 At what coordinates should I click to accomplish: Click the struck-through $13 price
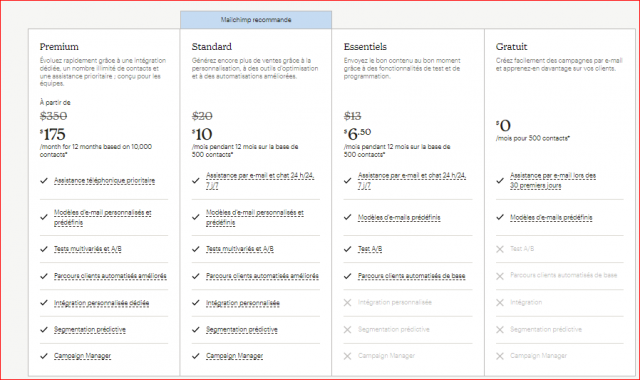click(353, 116)
